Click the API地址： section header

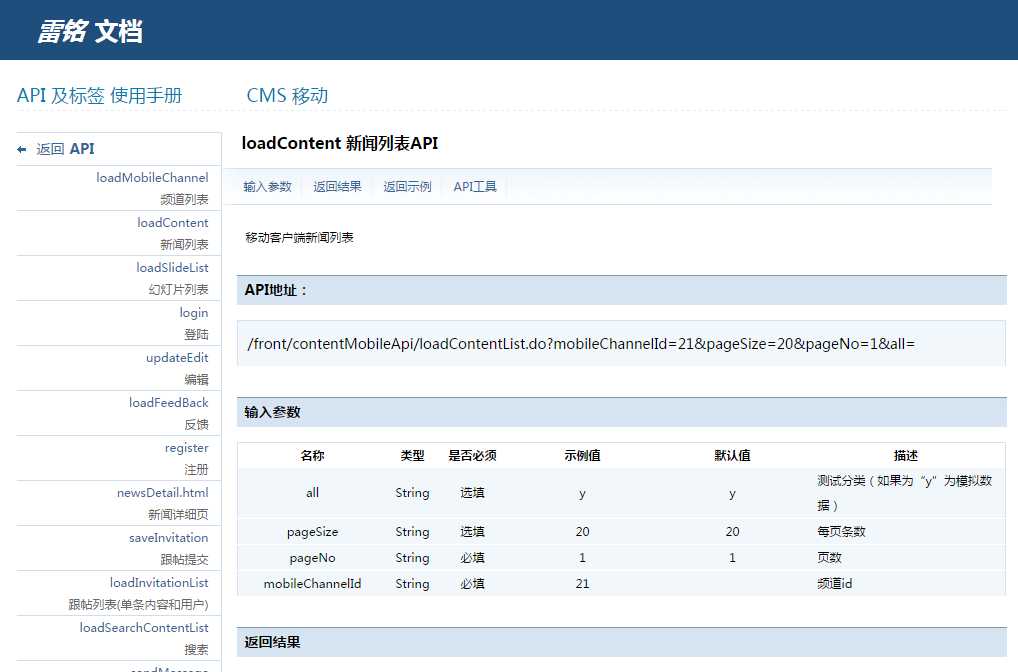coord(621,290)
